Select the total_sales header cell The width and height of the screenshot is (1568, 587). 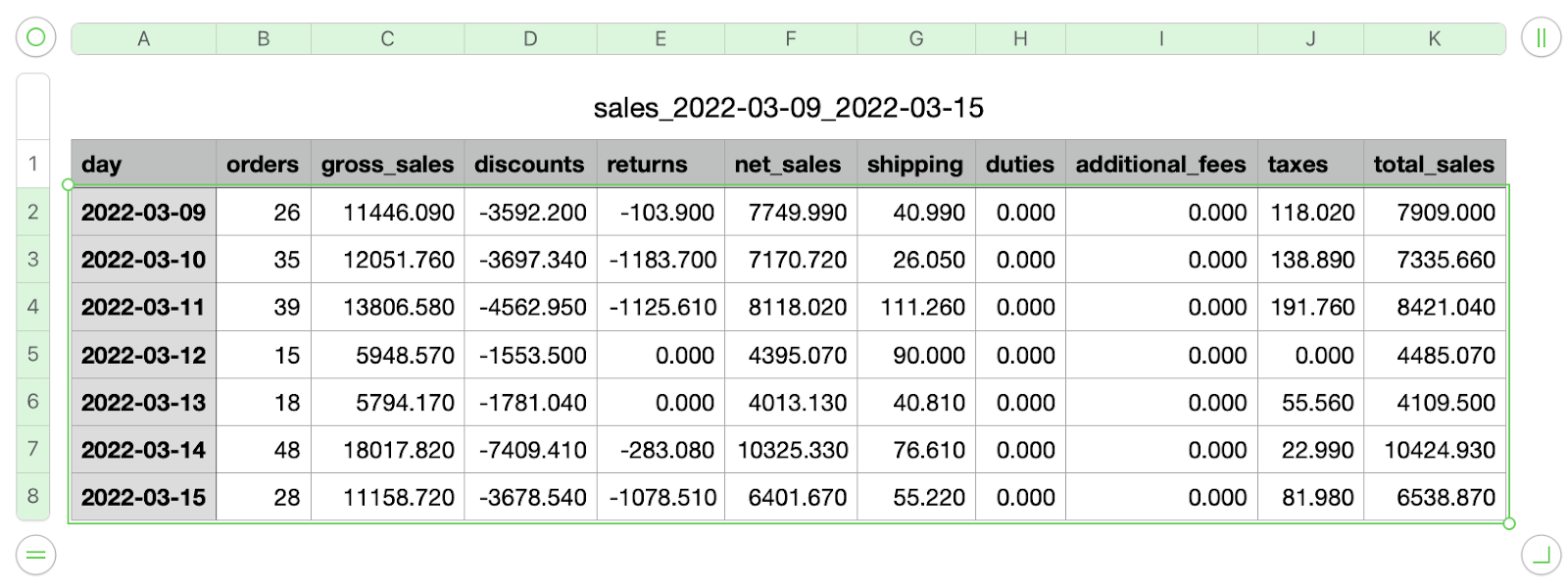click(x=1434, y=164)
